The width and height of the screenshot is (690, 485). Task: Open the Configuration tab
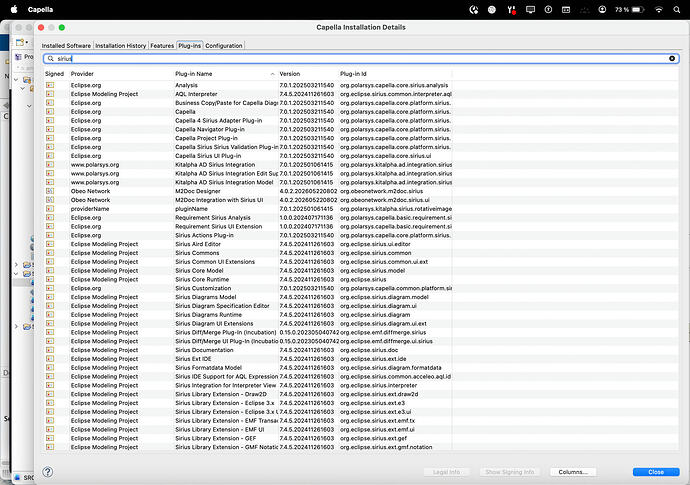click(x=224, y=45)
